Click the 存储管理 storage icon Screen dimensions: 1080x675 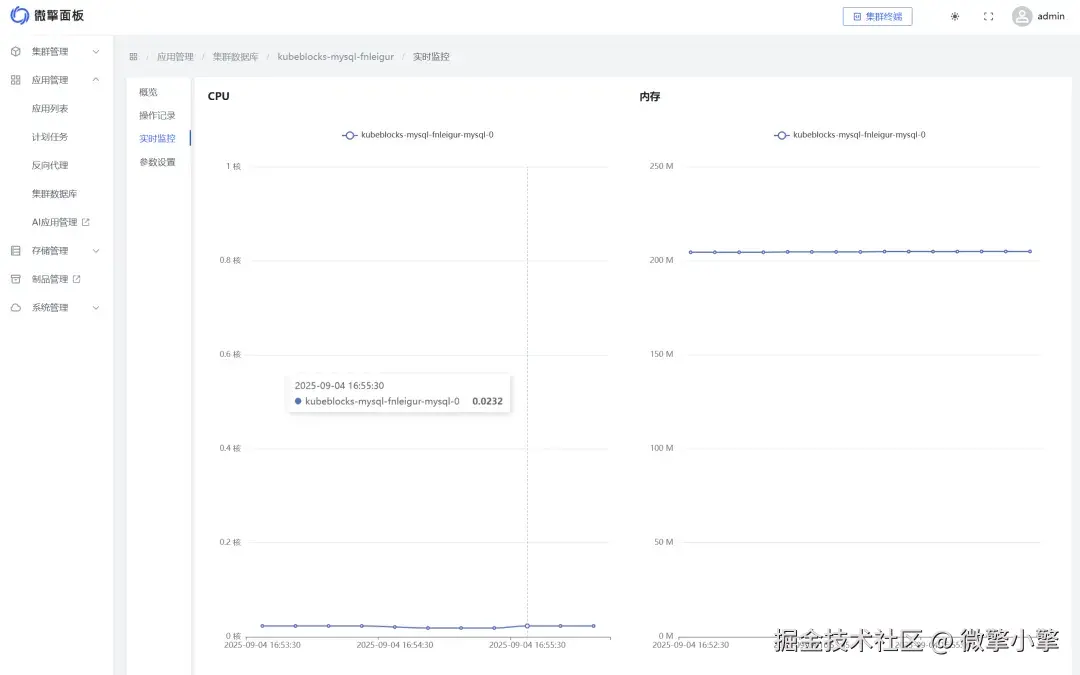click(16, 251)
